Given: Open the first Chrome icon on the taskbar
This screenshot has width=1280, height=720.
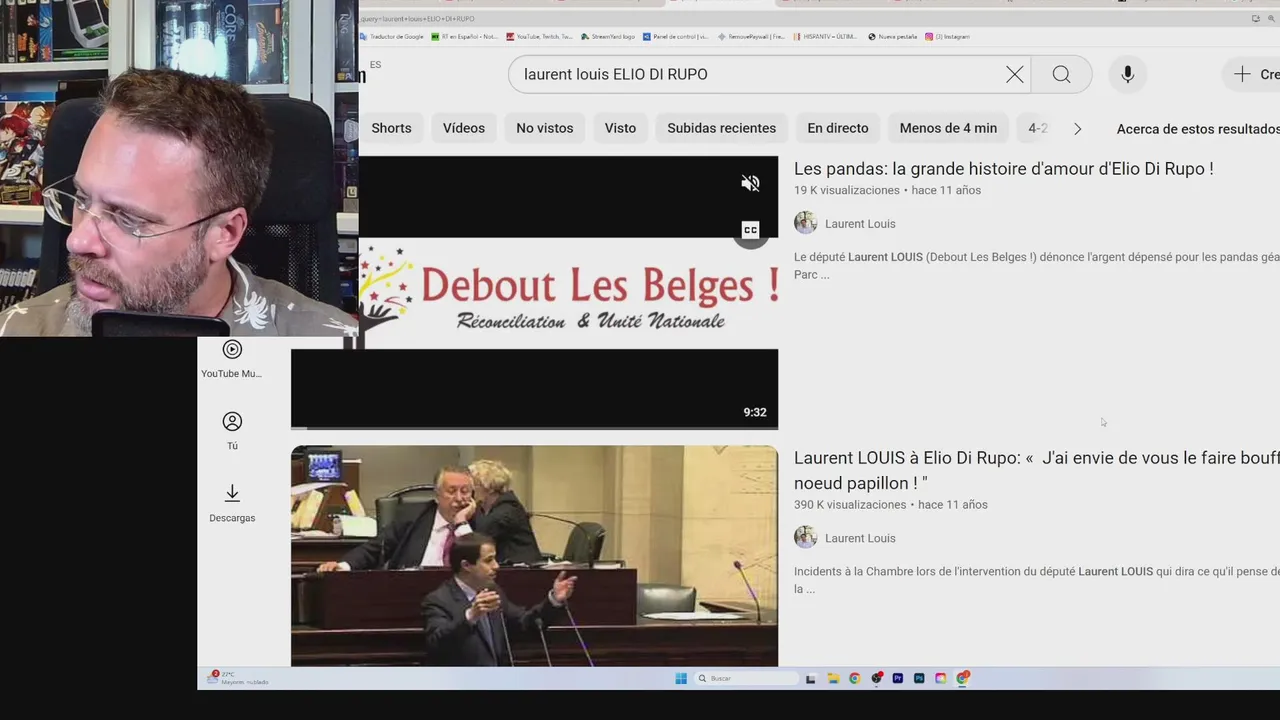Looking at the screenshot, I should click(854, 678).
